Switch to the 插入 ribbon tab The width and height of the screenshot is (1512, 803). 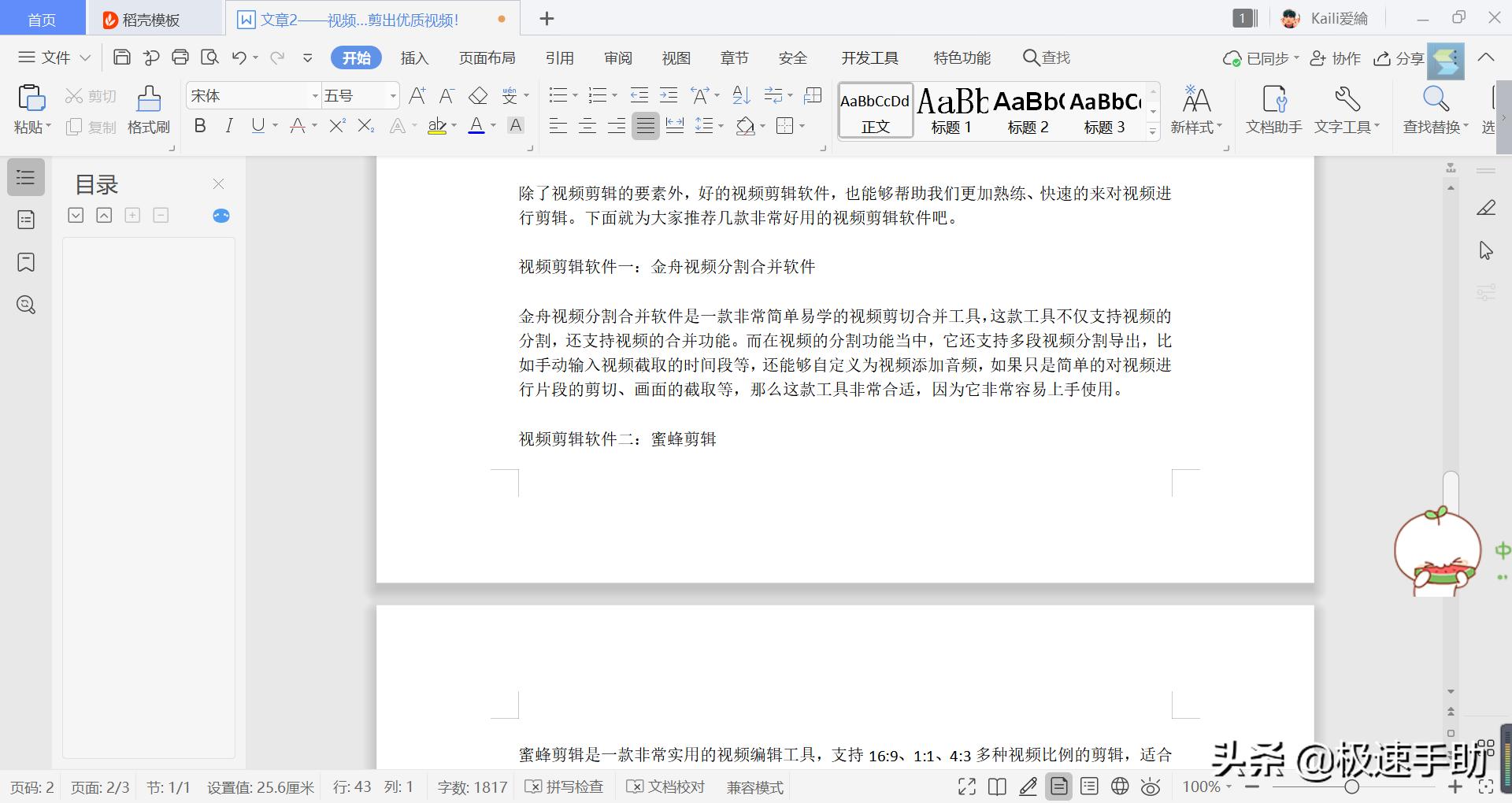(414, 57)
